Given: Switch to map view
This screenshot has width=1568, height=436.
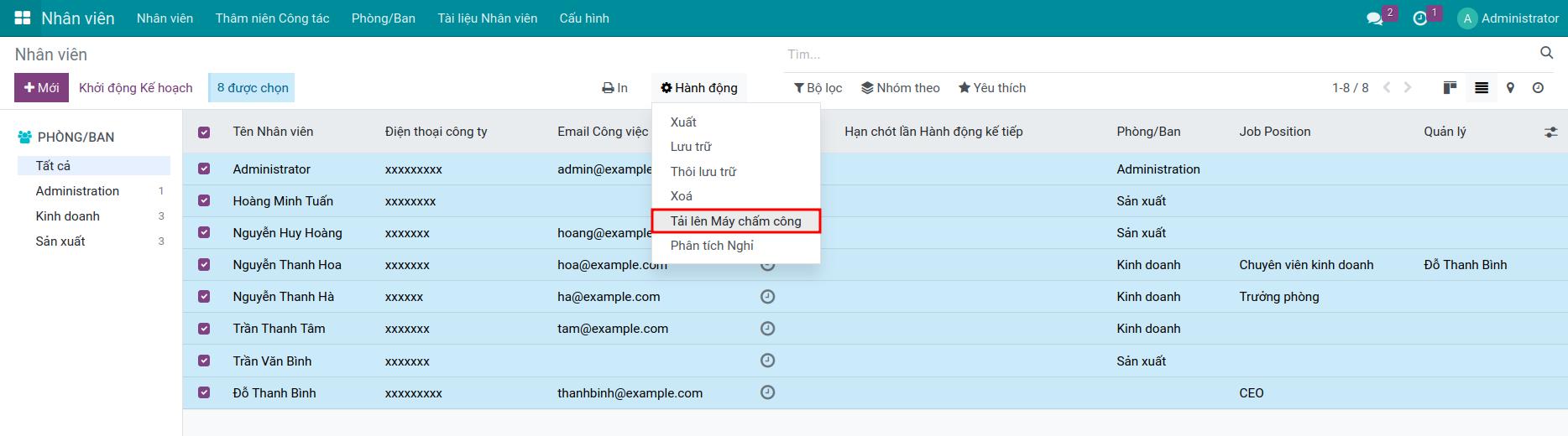Looking at the screenshot, I should pyautogui.click(x=1510, y=88).
